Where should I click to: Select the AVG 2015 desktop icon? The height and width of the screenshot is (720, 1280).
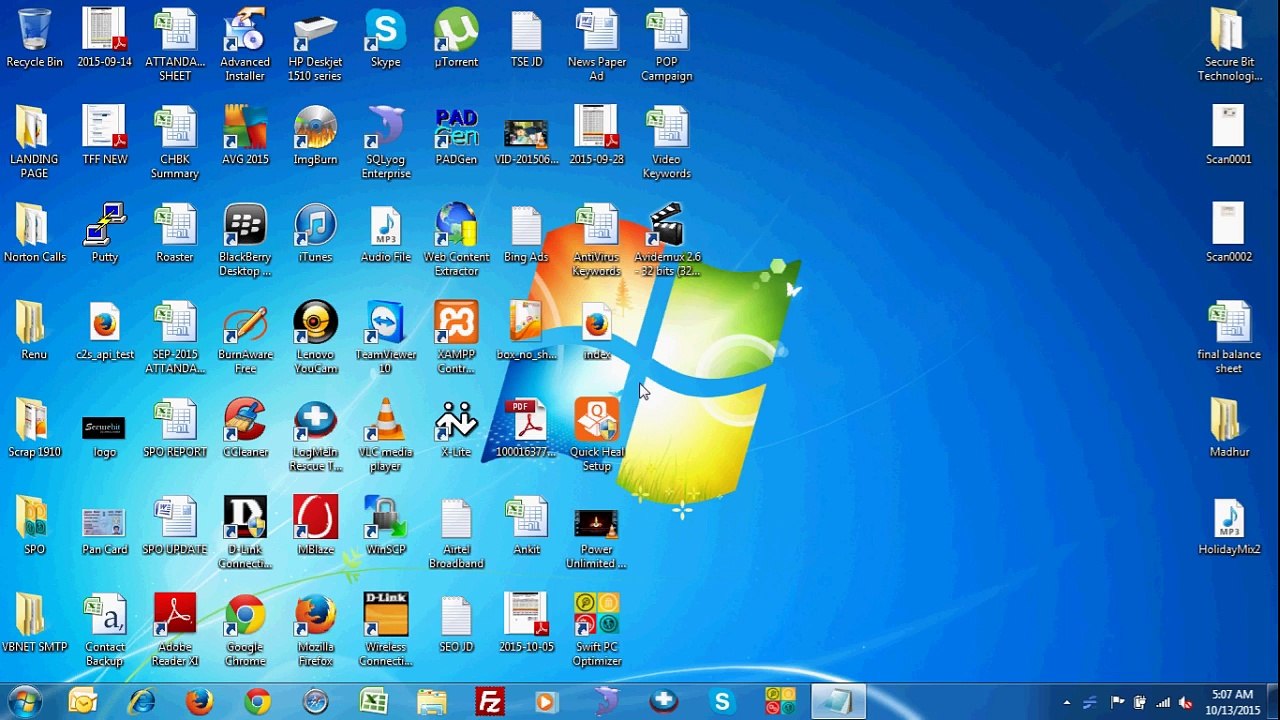245,135
